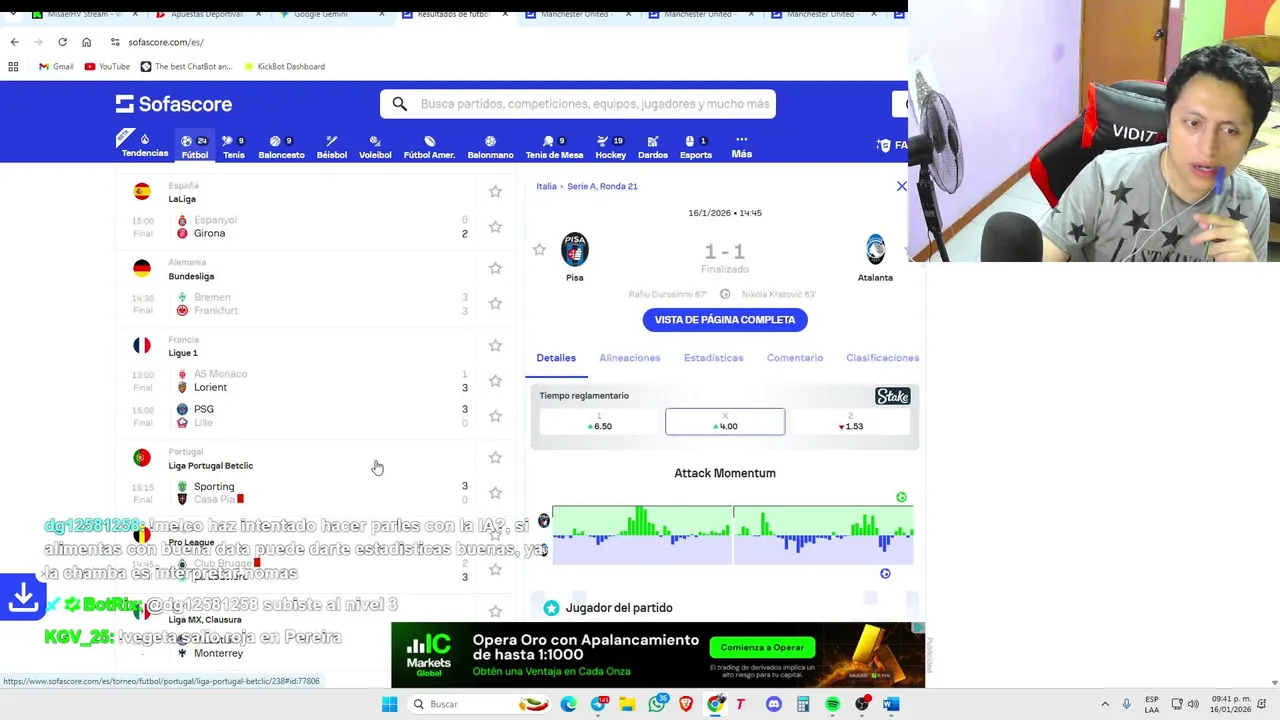The width and height of the screenshot is (1280, 720).
Task: Favorite the Sporting vs Casa Pia star
Action: click(x=495, y=493)
